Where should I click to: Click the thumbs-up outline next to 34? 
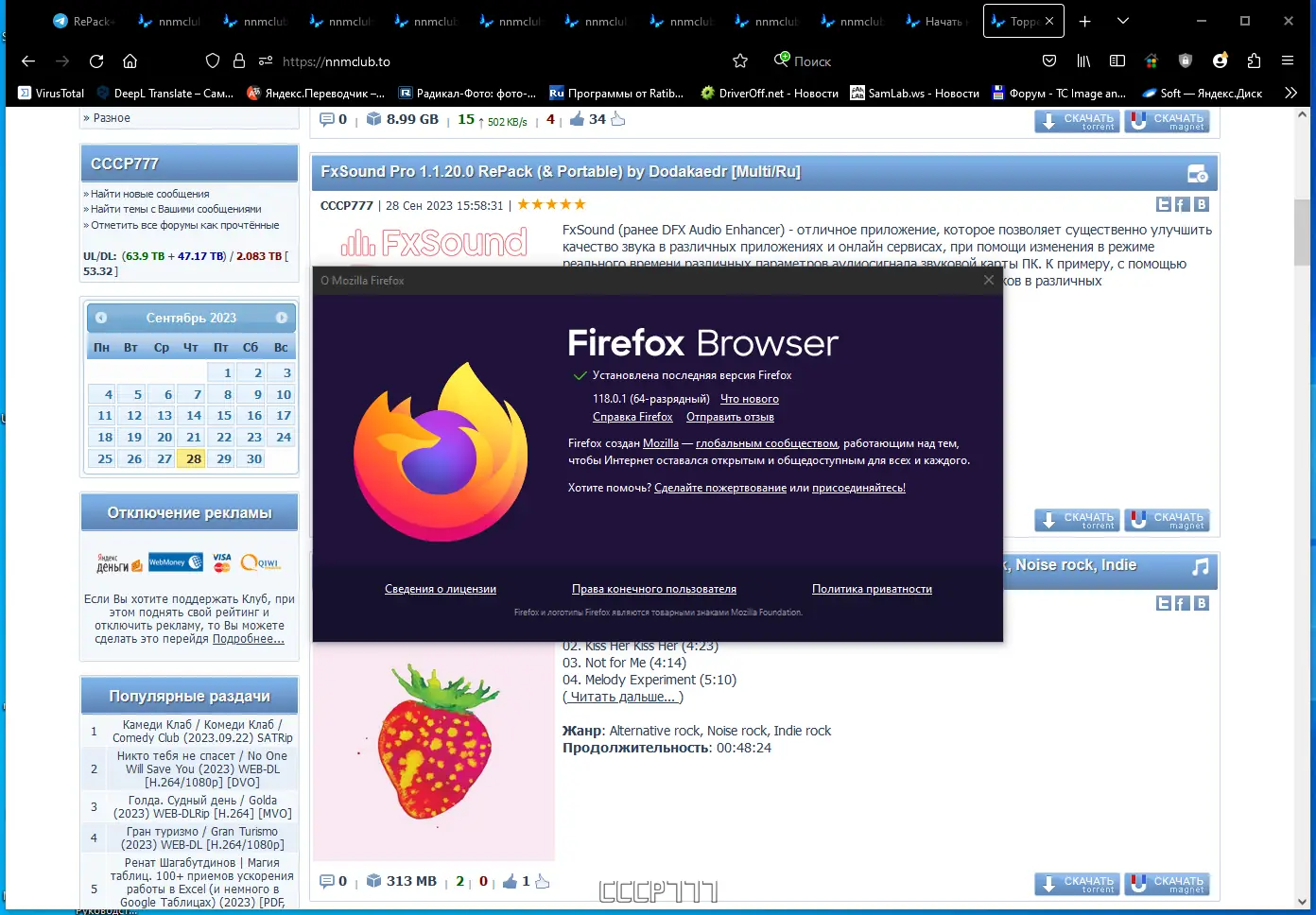618,119
